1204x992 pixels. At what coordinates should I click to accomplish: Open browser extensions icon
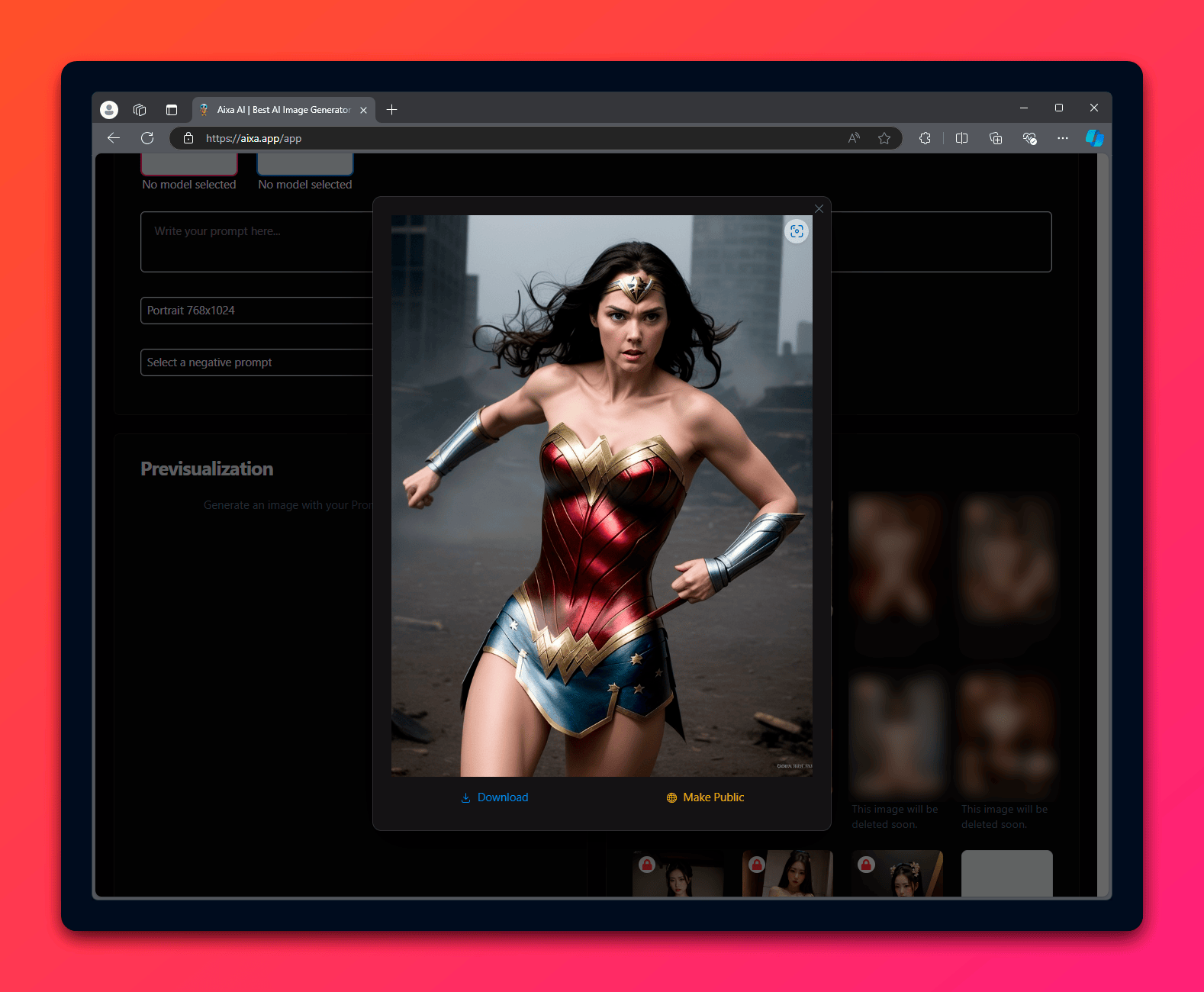point(926,138)
